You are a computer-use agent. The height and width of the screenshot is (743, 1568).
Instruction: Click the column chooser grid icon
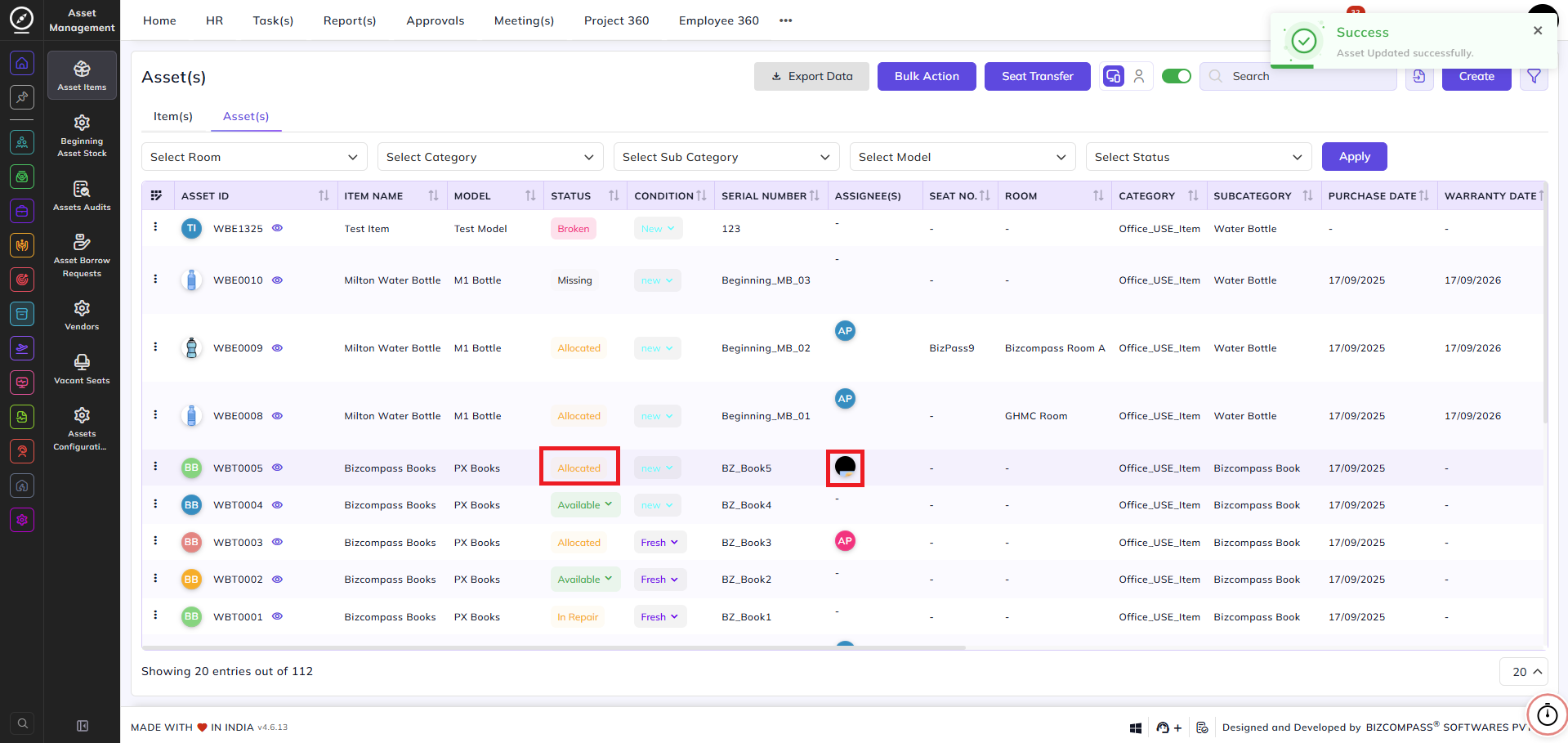click(x=156, y=195)
